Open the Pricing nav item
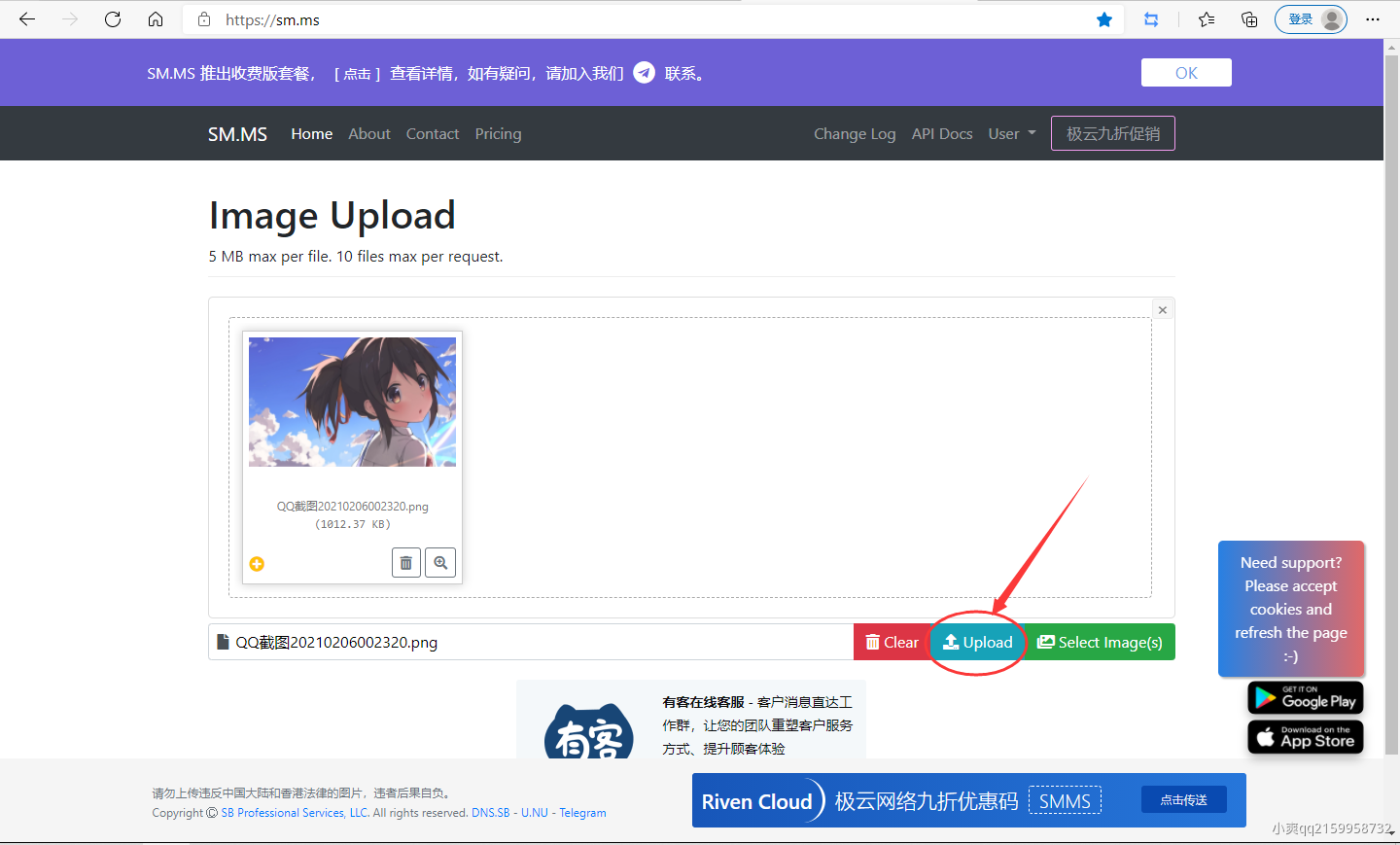This screenshot has width=1400, height=845. (x=498, y=134)
